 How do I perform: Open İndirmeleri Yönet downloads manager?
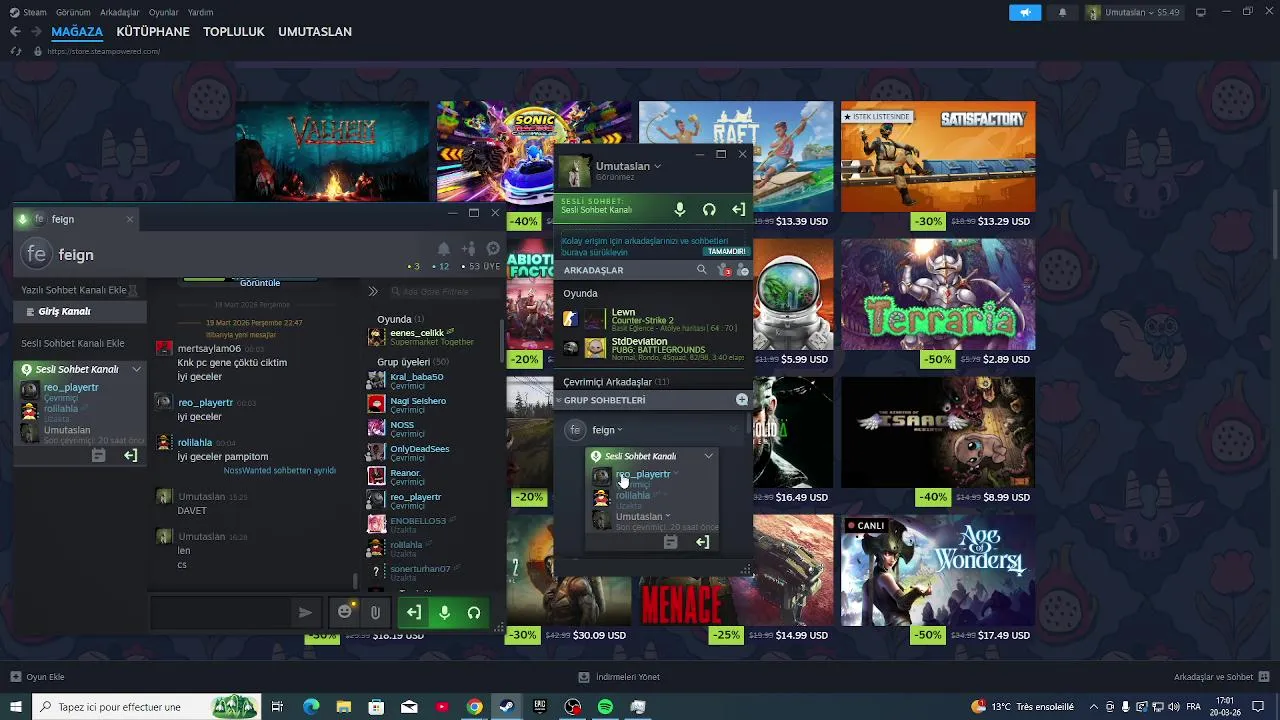pyautogui.click(x=620, y=677)
